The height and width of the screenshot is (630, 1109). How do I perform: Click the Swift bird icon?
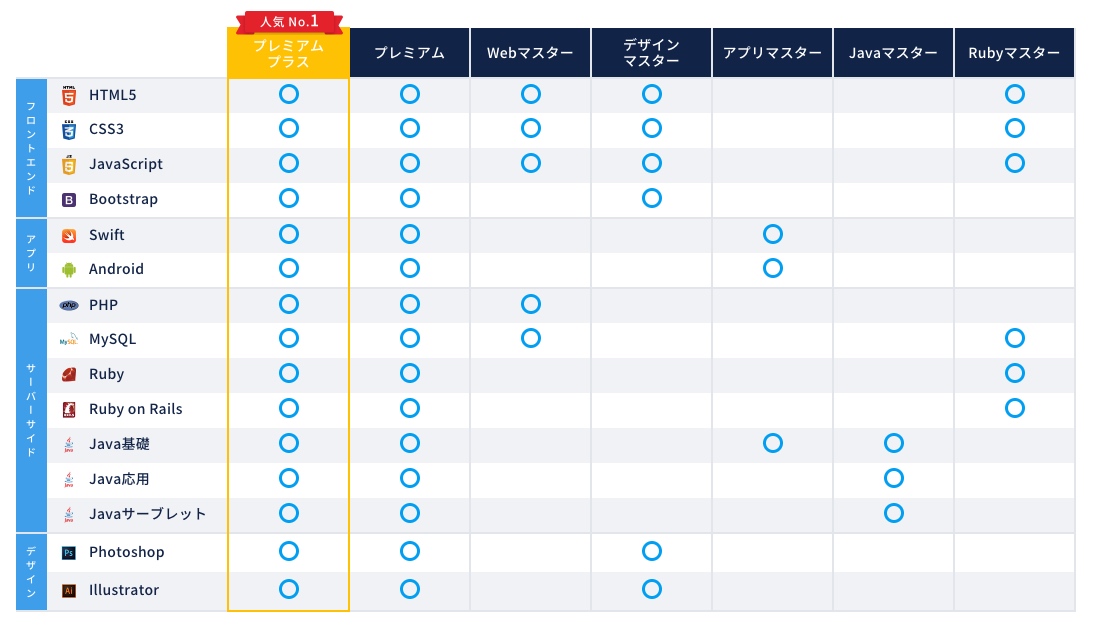(69, 235)
